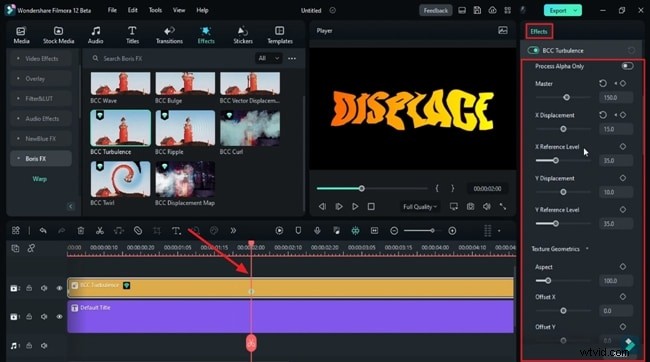This screenshot has width=650, height=362.
Task: Open the Full Quality dropdown
Action: tap(420, 207)
